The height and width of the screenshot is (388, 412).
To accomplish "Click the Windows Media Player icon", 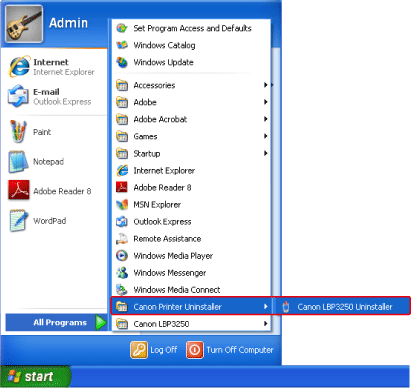I will point(122,256).
